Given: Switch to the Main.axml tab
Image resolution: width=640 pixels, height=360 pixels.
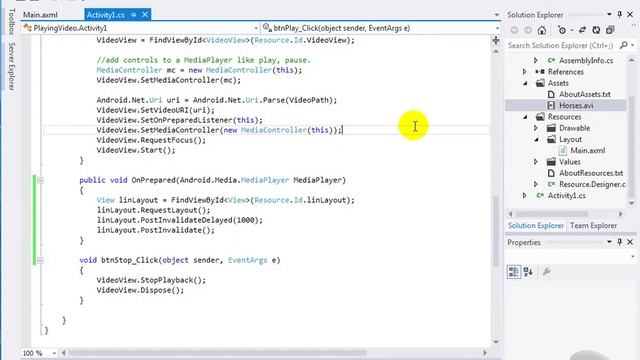Looking at the screenshot, I should pos(40,15).
